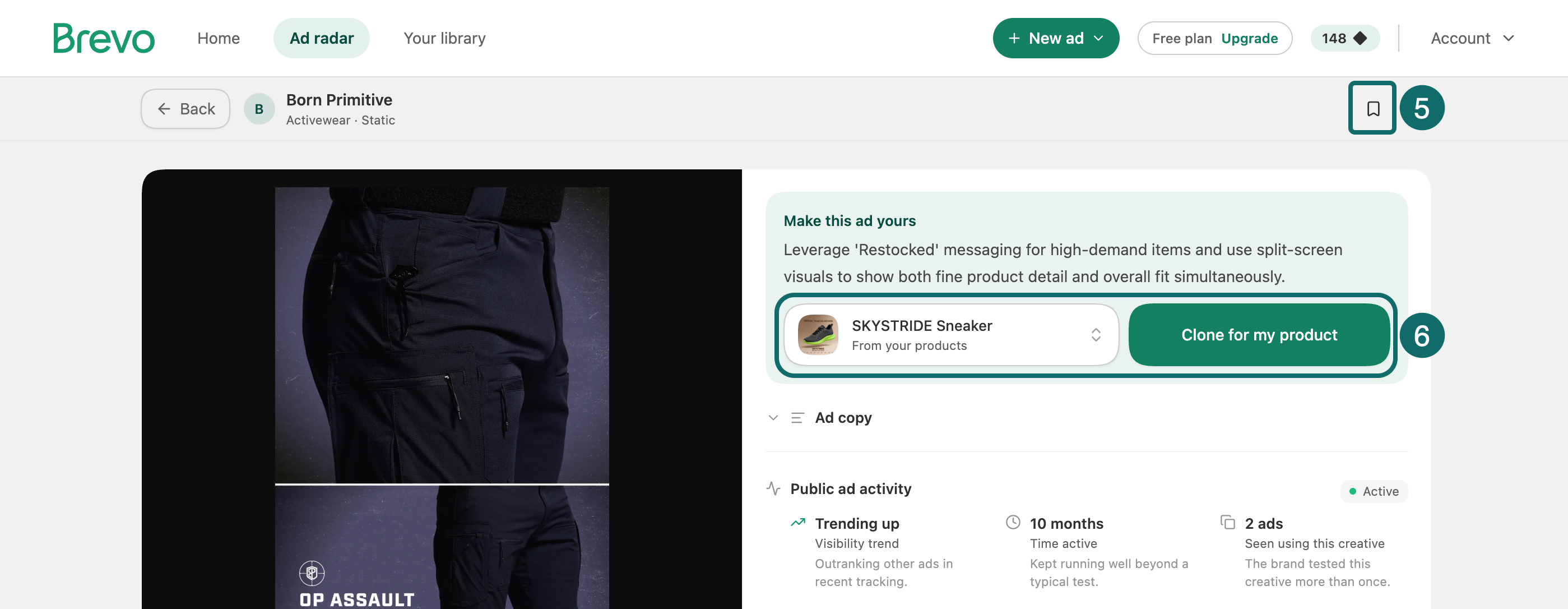The height and width of the screenshot is (609, 1568).
Task: Click the Born Primitive avatar badge
Action: (x=259, y=109)
